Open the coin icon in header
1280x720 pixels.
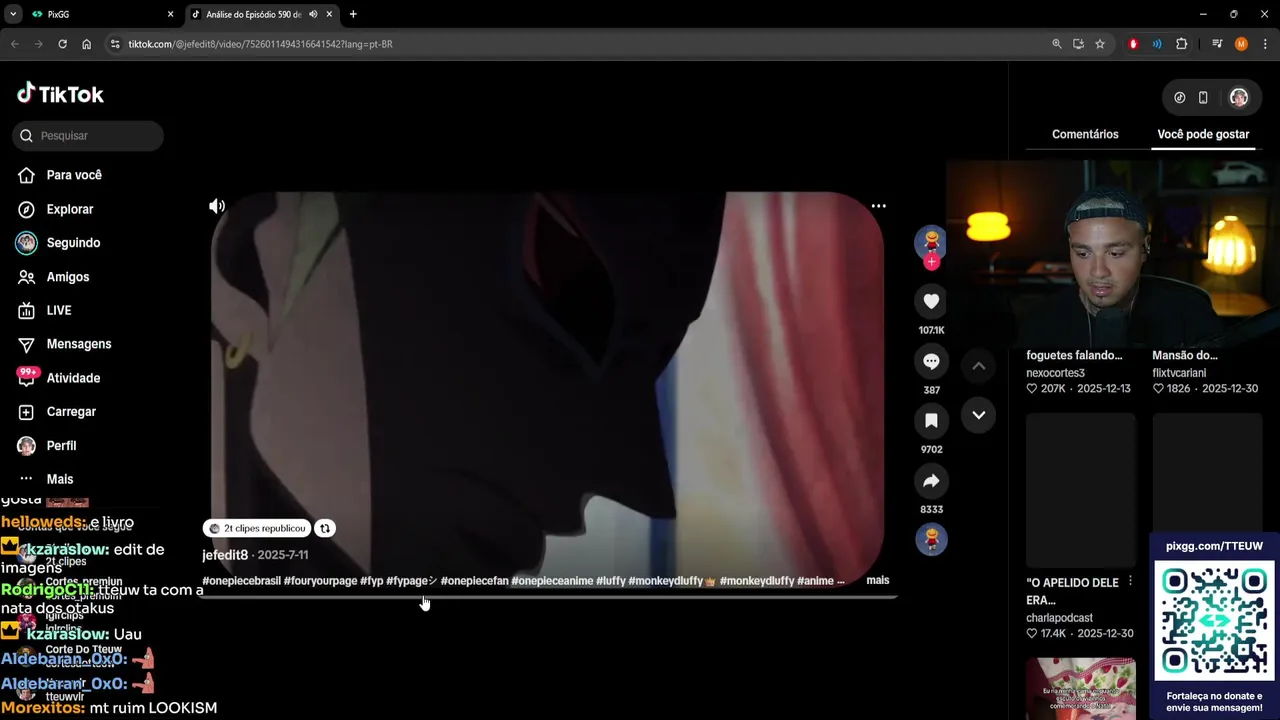[1180, 98]
